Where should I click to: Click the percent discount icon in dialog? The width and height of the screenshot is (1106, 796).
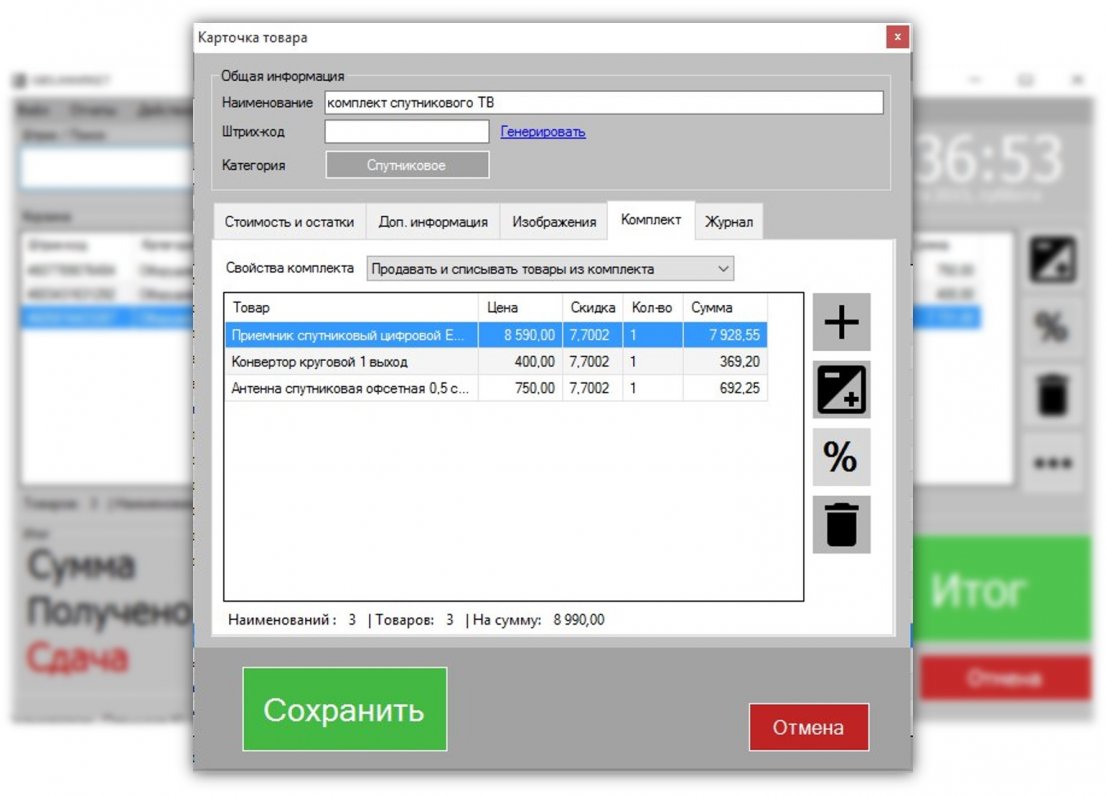tap(841, 457)
